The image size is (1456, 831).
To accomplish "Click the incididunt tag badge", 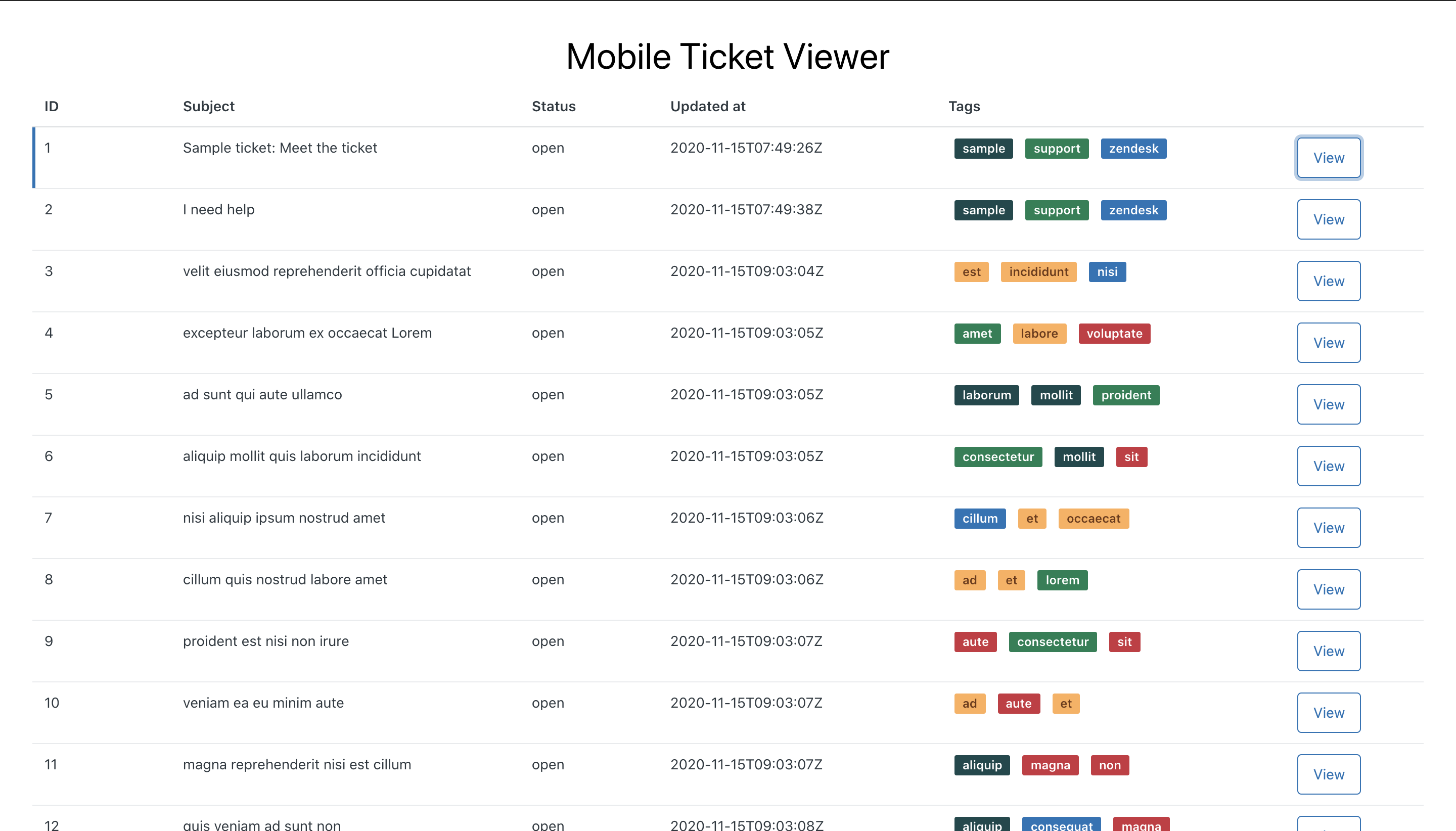I will coord(1038,271).
